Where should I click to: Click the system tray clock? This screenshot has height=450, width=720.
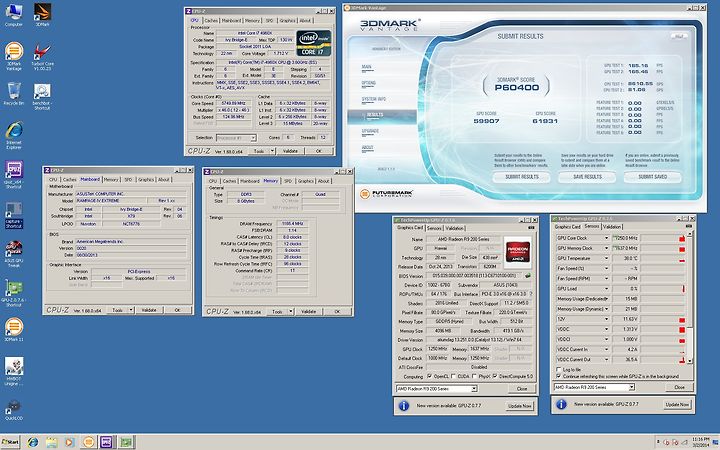[x=700, y=442]
